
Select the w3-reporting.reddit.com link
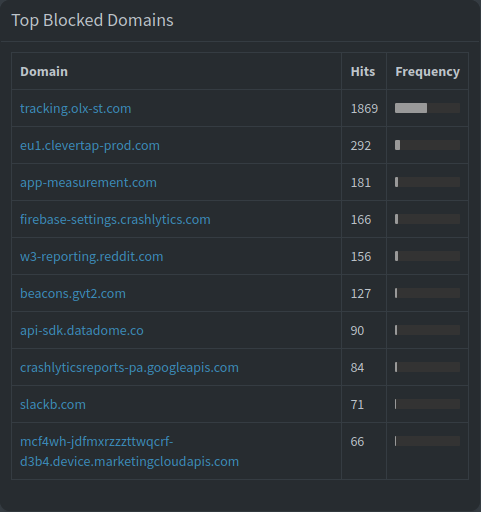point(92,257)
